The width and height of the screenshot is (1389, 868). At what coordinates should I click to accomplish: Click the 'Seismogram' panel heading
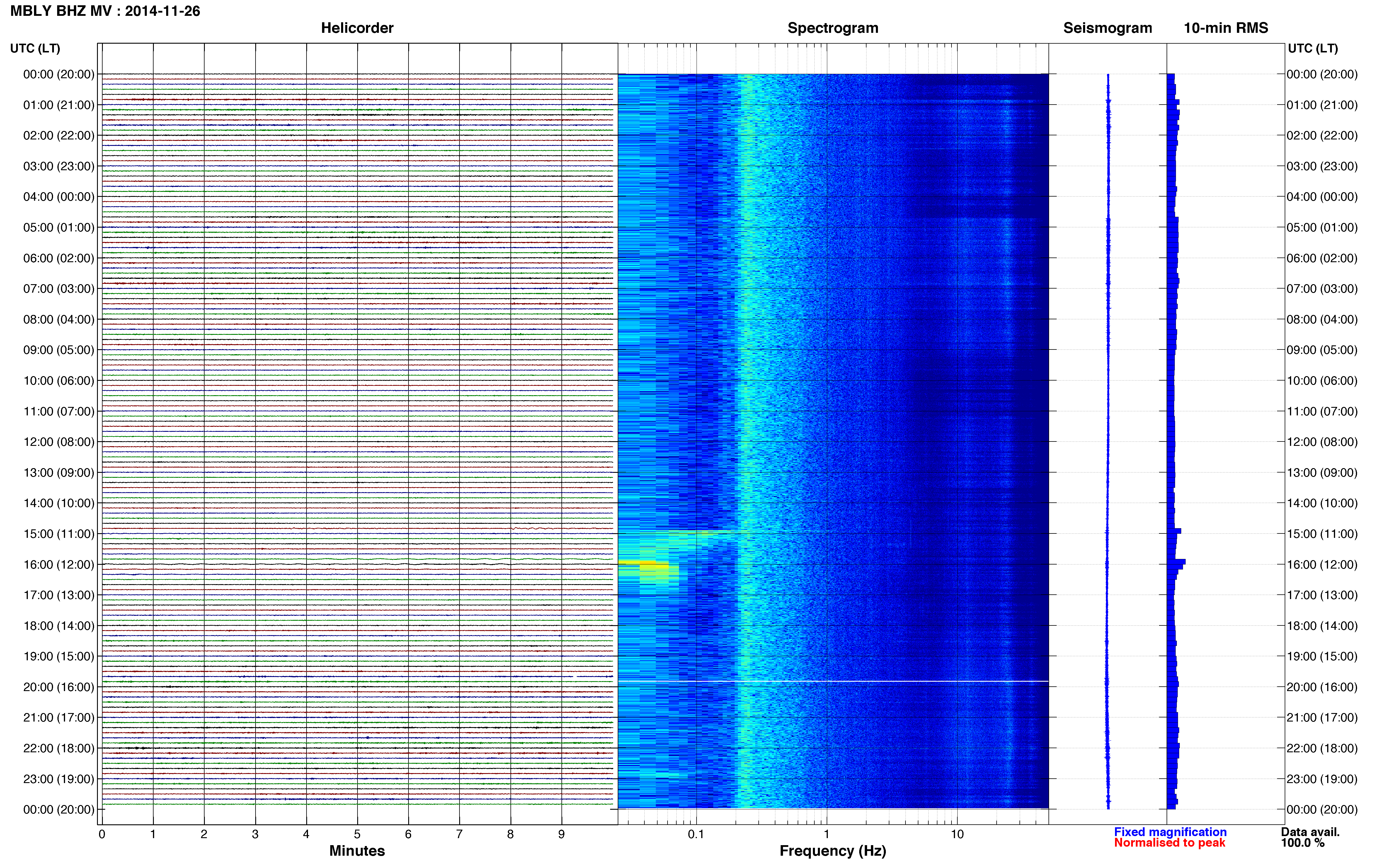(1107, 28)
